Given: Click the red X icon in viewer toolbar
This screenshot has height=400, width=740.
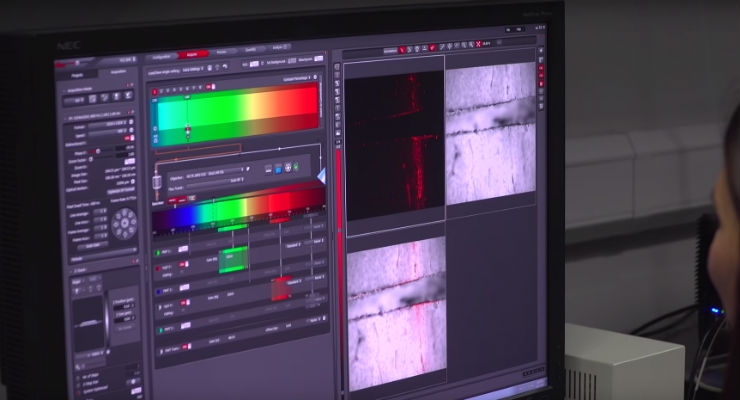Looking at the screenshot, I should [478, 44].
